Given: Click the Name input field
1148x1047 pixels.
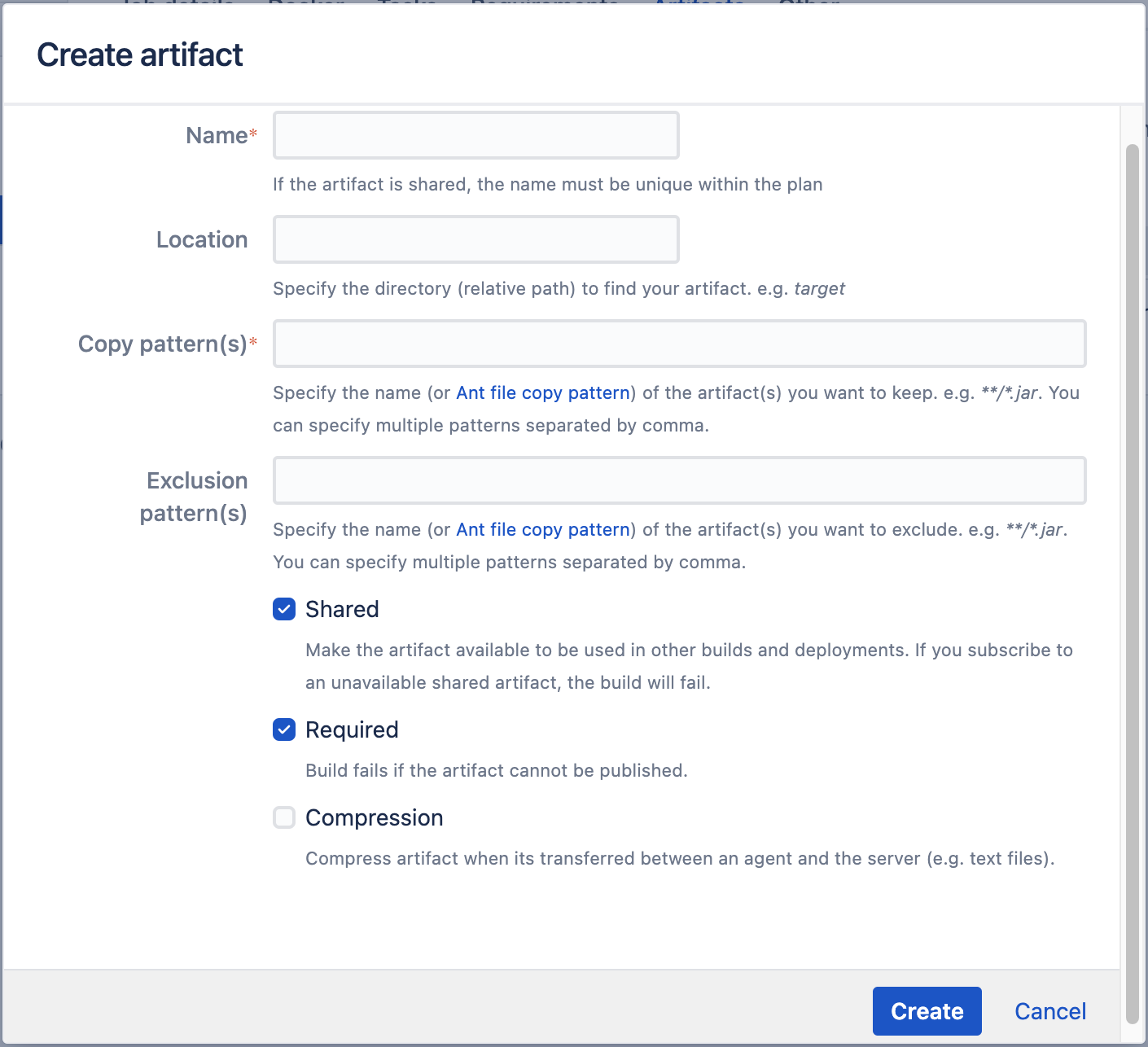Looking at the screenshot, I should [475, 135].
